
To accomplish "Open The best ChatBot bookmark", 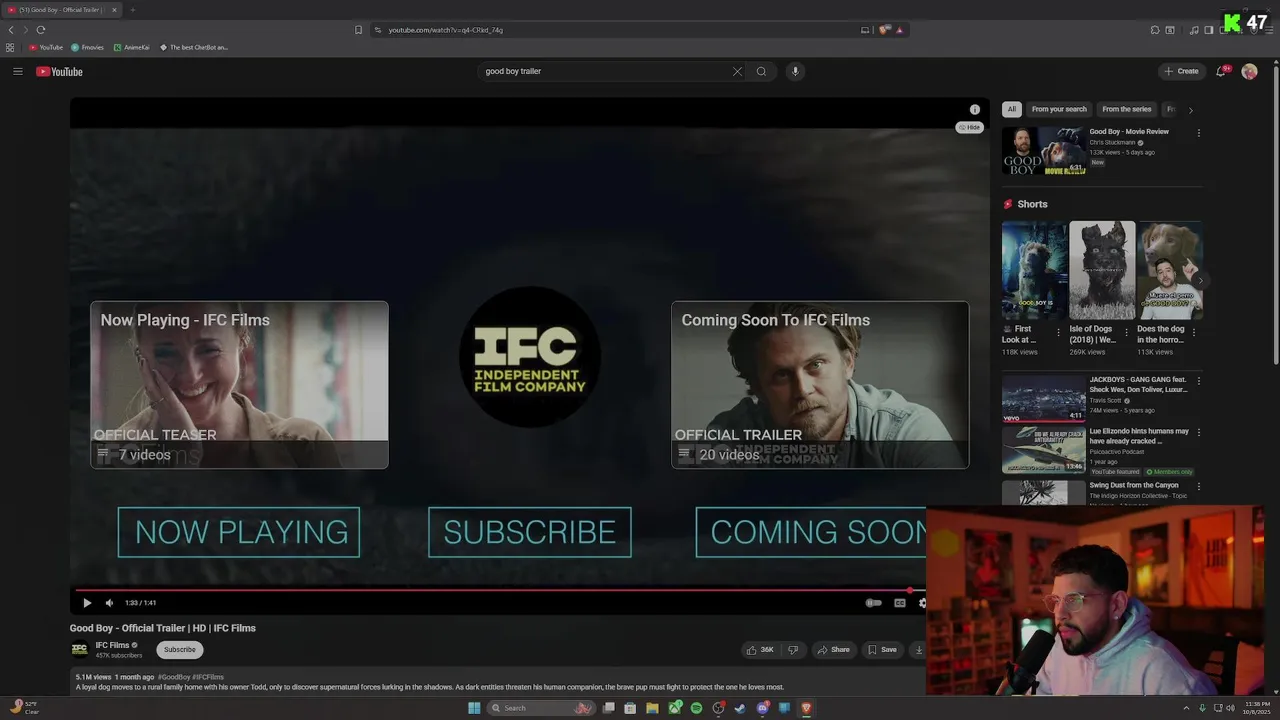I will pyautogui.click(x=194, y=47).
